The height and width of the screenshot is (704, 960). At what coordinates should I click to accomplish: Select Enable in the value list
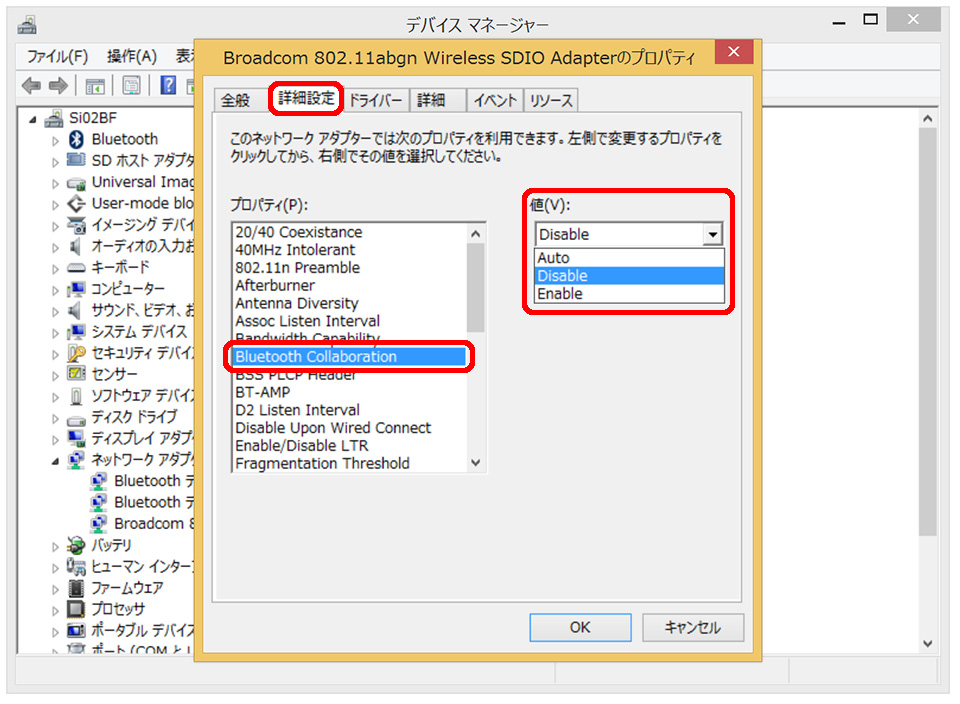point(629,294)
